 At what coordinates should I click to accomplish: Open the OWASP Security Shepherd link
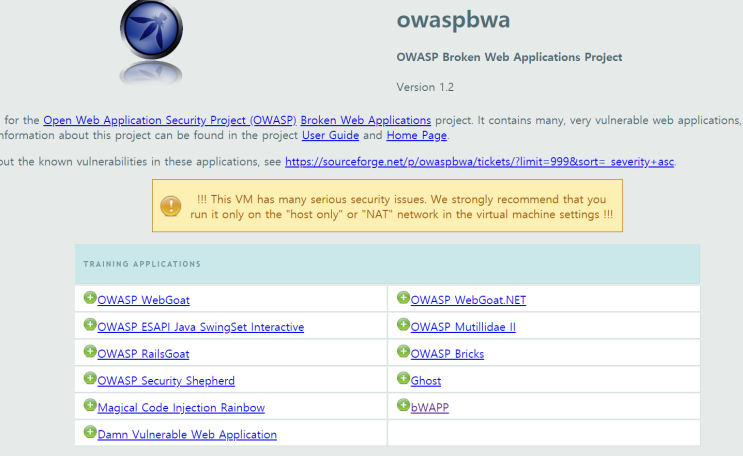166,381
